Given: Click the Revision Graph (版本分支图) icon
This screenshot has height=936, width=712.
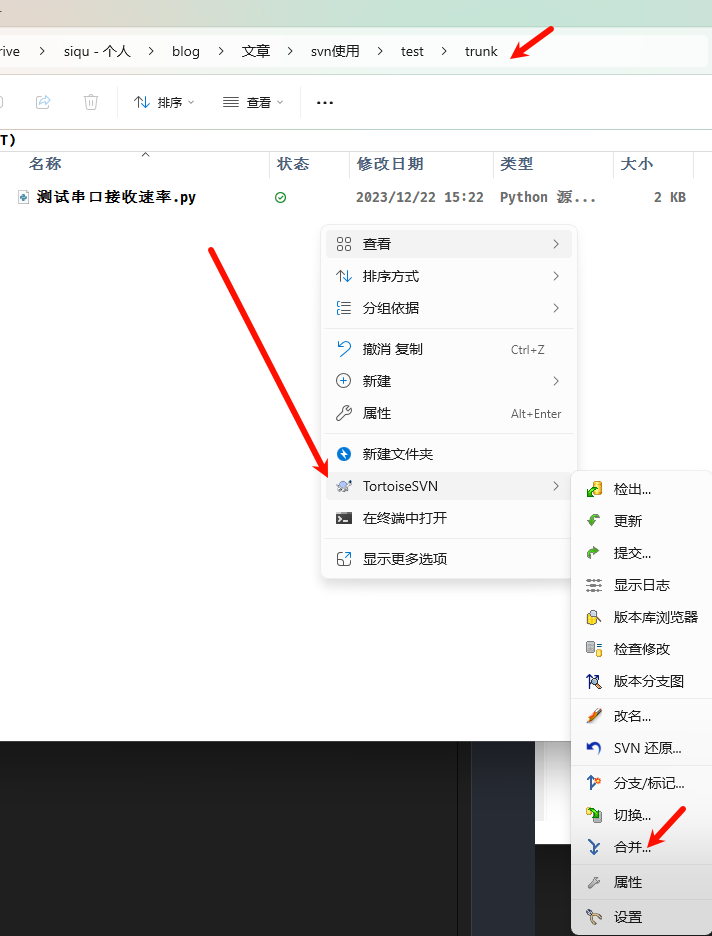Looking at the screenshot, I should point(594,681).
